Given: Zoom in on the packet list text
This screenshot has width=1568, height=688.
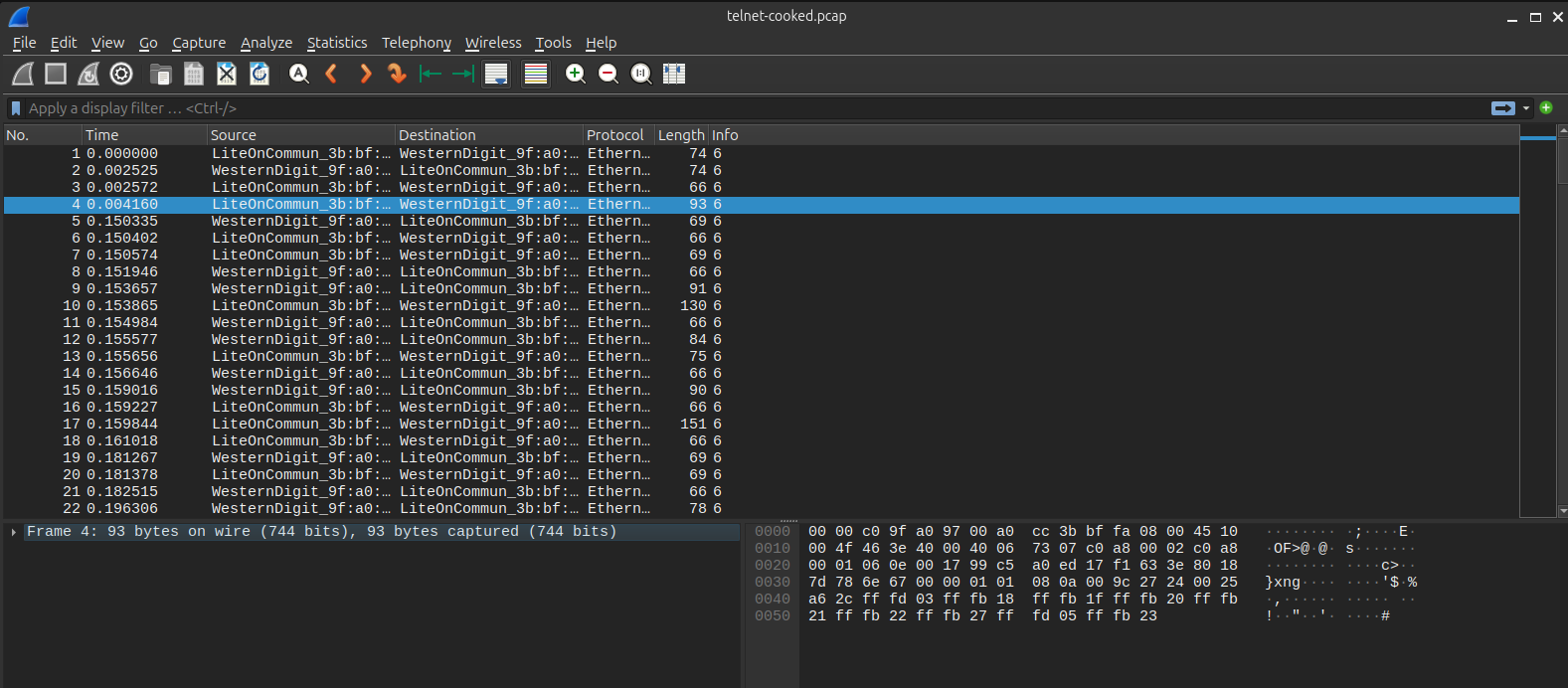Looking at the screenshot, I should click(x=575, y=74).
